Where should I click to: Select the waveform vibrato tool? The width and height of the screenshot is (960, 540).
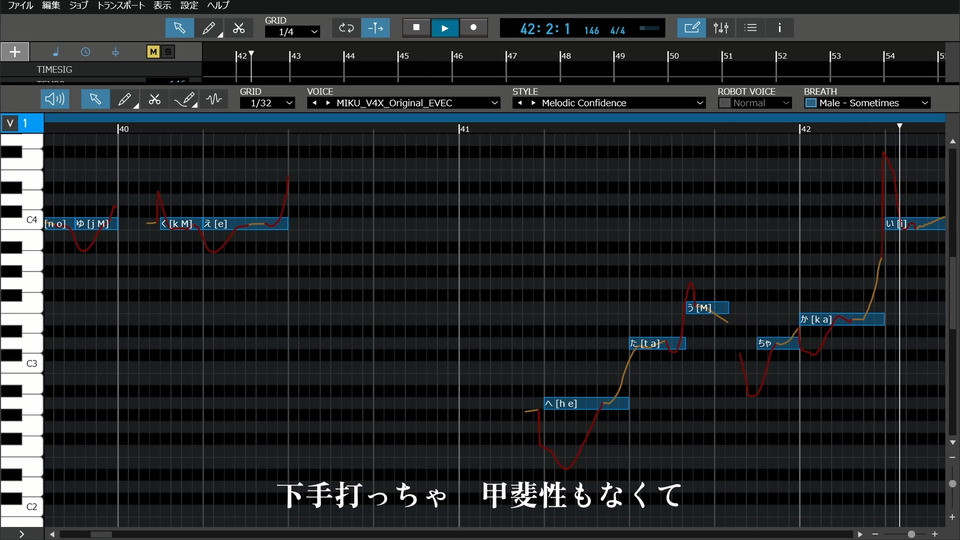[x=213, y=99]
